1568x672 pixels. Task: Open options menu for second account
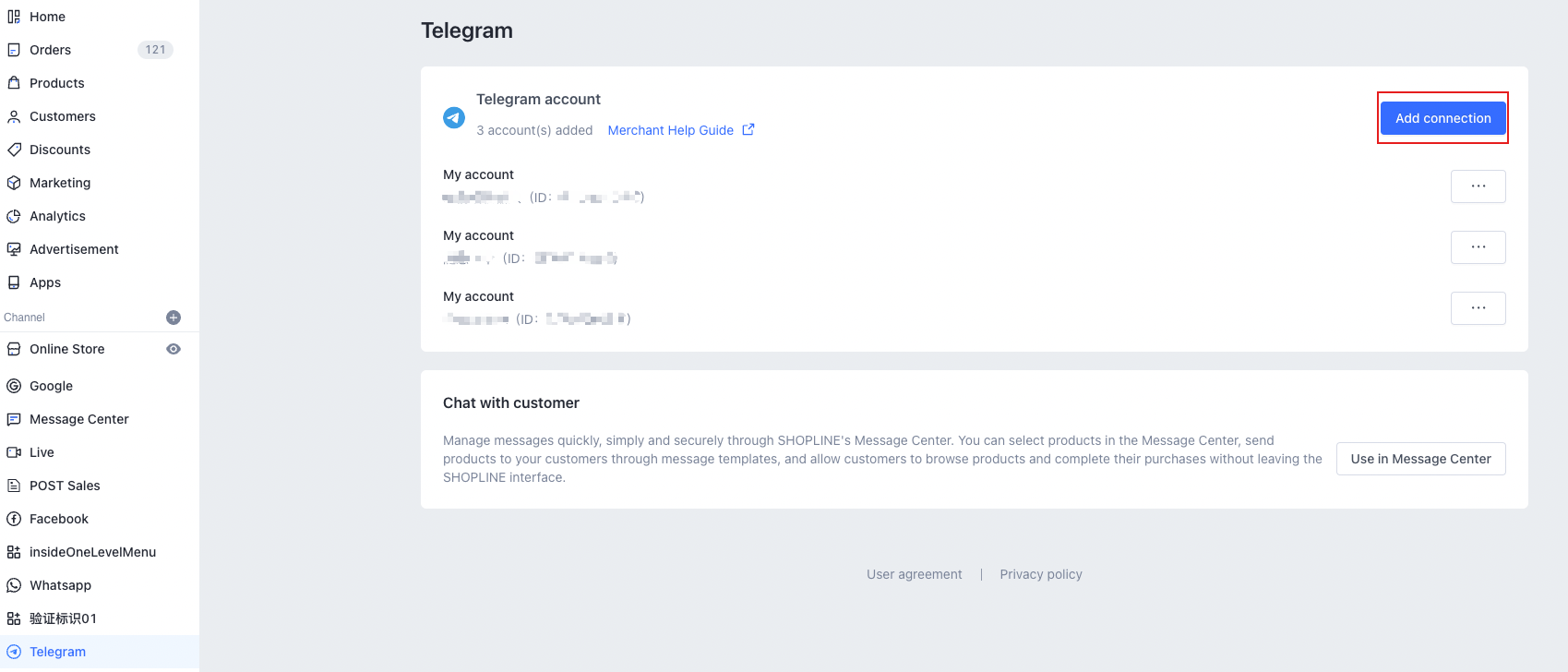(x=1478, y=247)
